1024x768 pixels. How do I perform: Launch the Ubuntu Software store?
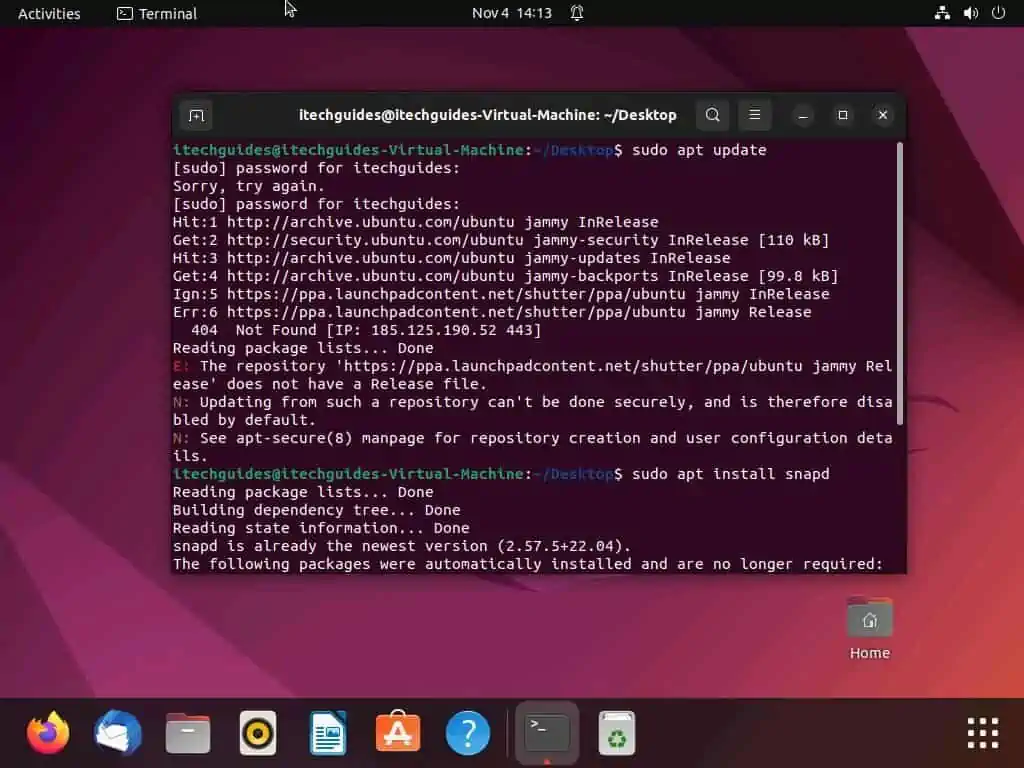pyautogui.click(x=397, y=733)
